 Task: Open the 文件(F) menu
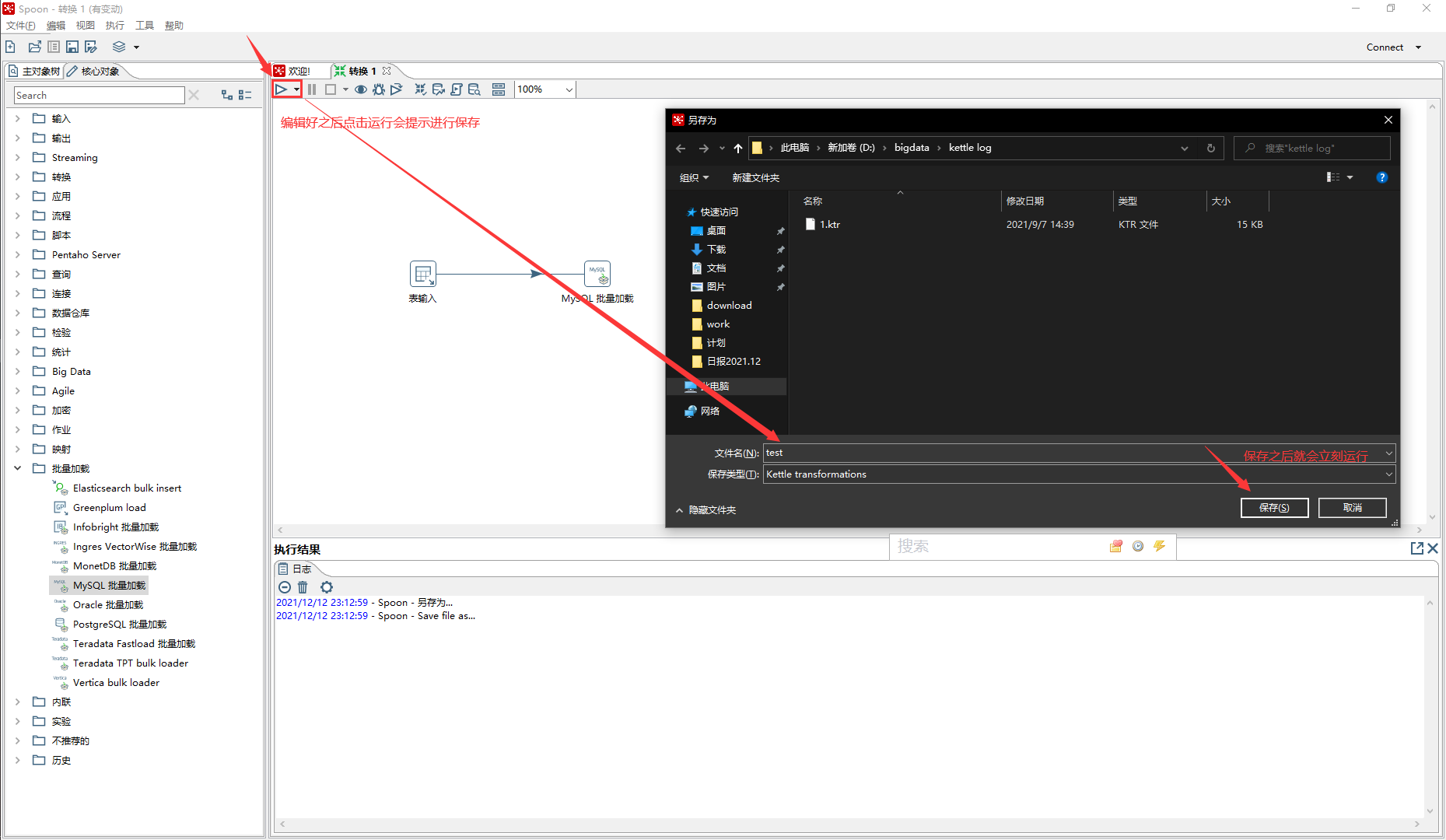[21, 26]
